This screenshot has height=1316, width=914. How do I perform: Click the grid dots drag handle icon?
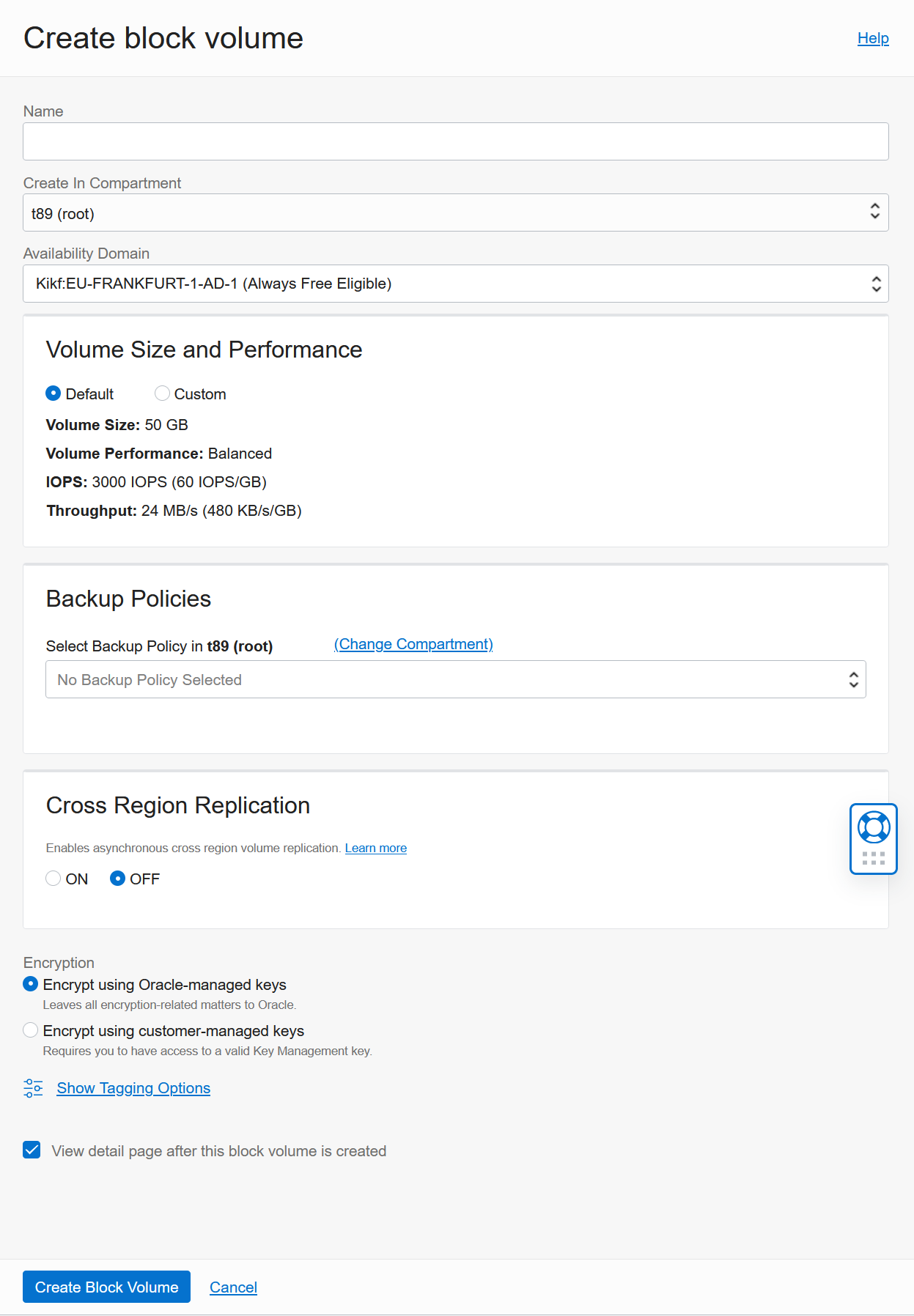pos(874,858)
